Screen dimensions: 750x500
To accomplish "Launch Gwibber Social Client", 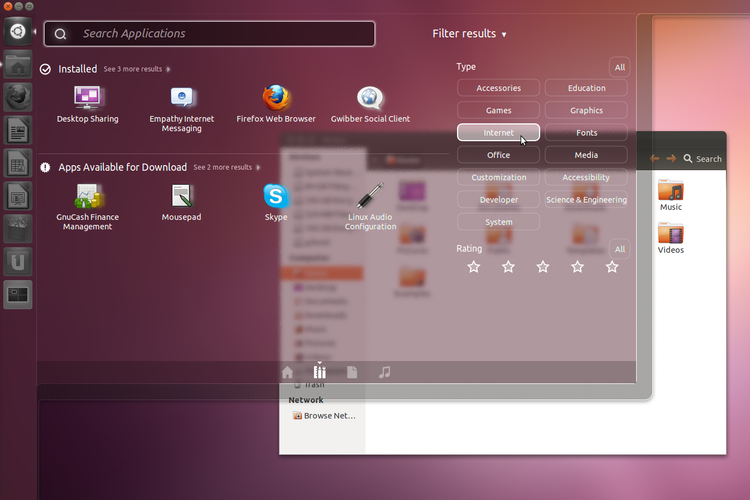I will 370,99.
